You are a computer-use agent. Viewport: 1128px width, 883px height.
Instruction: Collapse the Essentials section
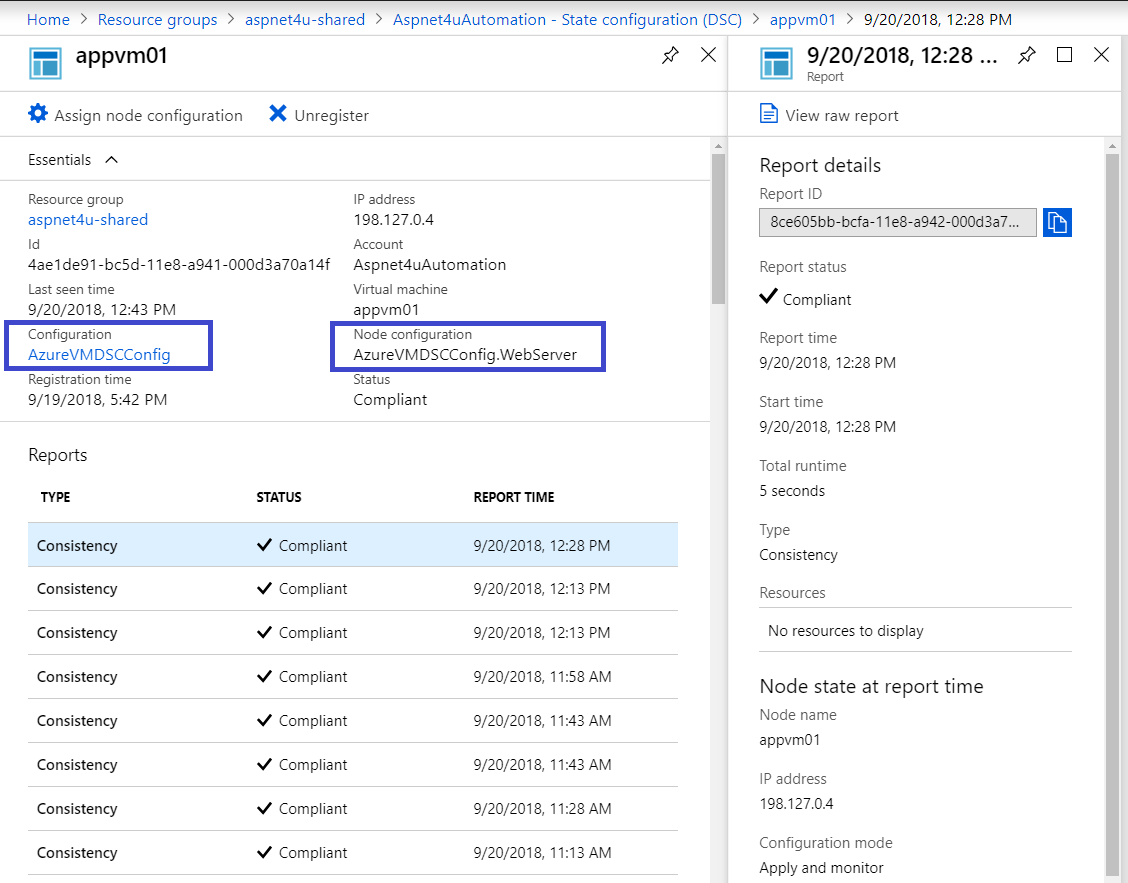tap(111, 160)
